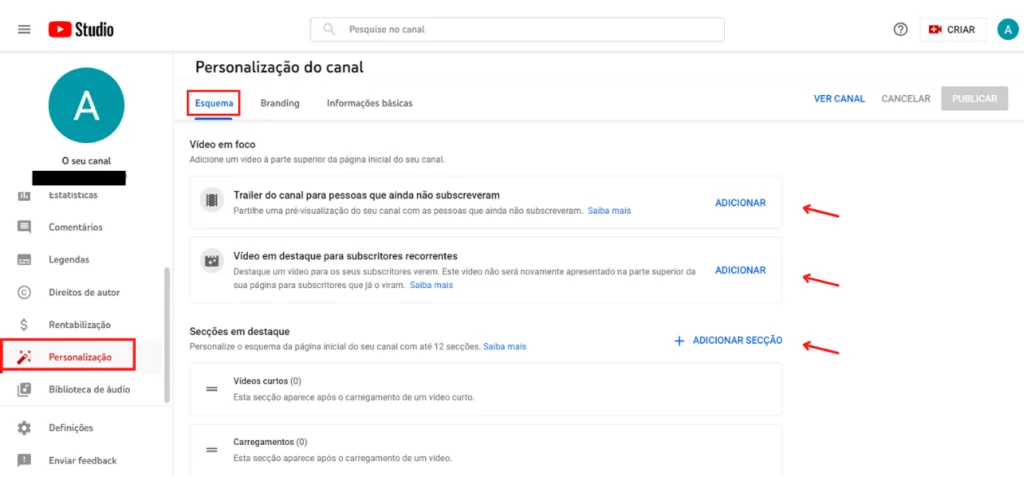Image resolution: width=1024 pixels, height=488 pixels.
Task: Open Rentabilização in the sidebar
Action: click(79, 325)
